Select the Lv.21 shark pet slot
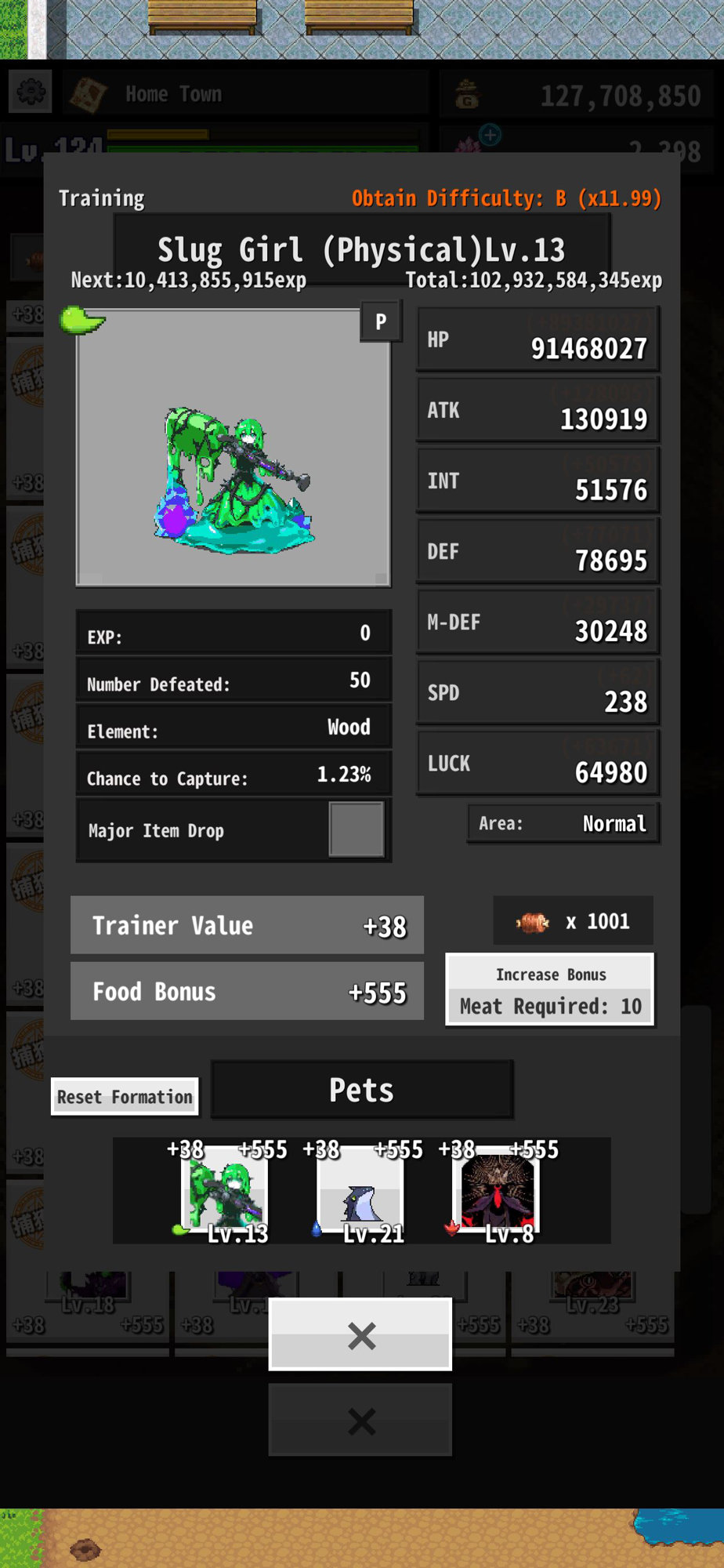 (360, 1191)
